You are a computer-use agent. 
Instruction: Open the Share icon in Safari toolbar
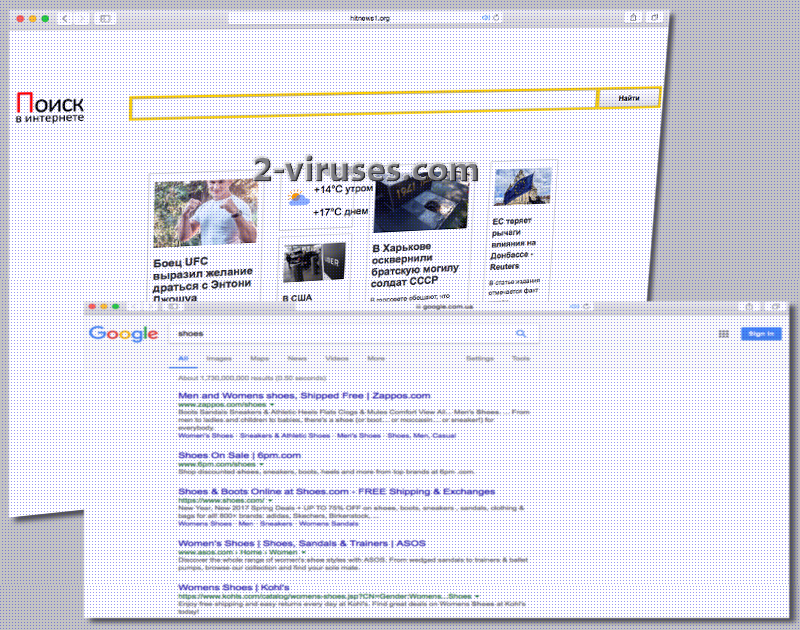pos(634,18)
